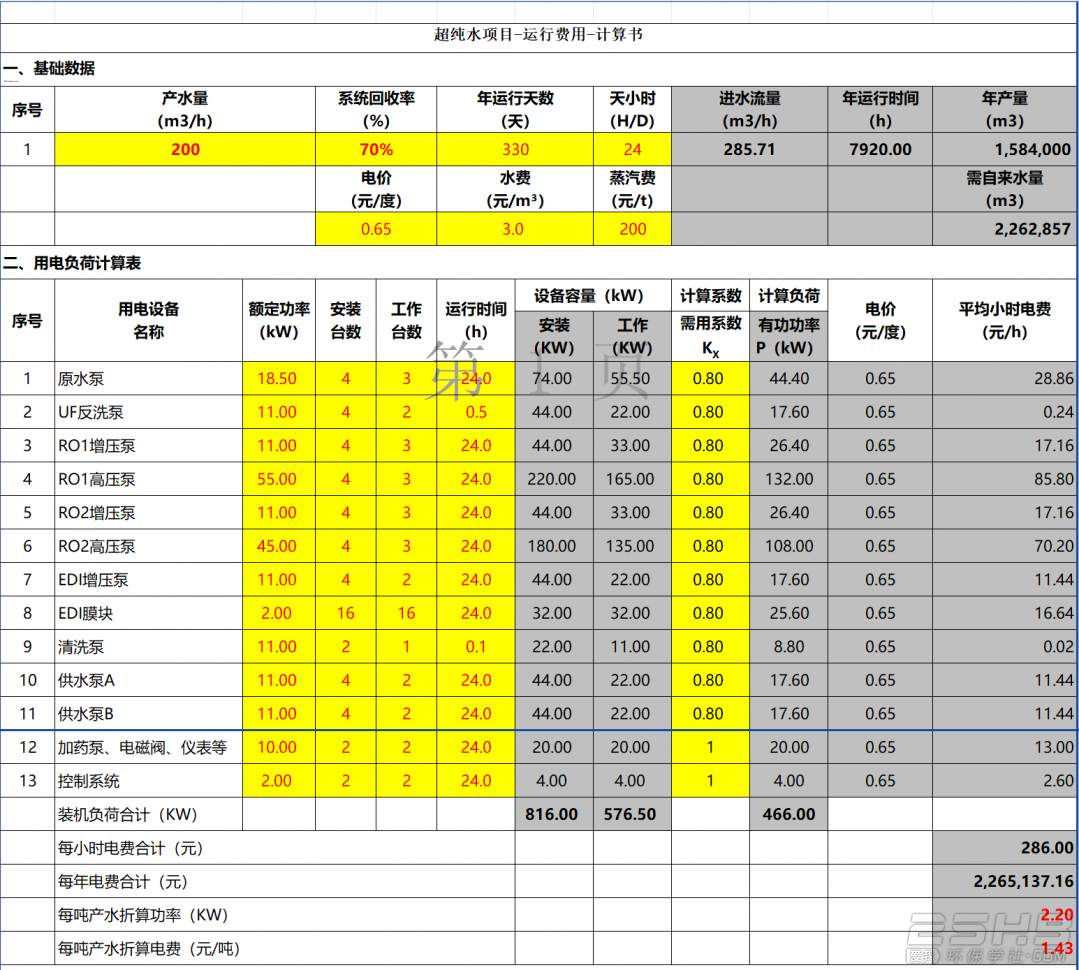Click the RO1高压泵 hourly cost 85.80

tap(1005, 479)
